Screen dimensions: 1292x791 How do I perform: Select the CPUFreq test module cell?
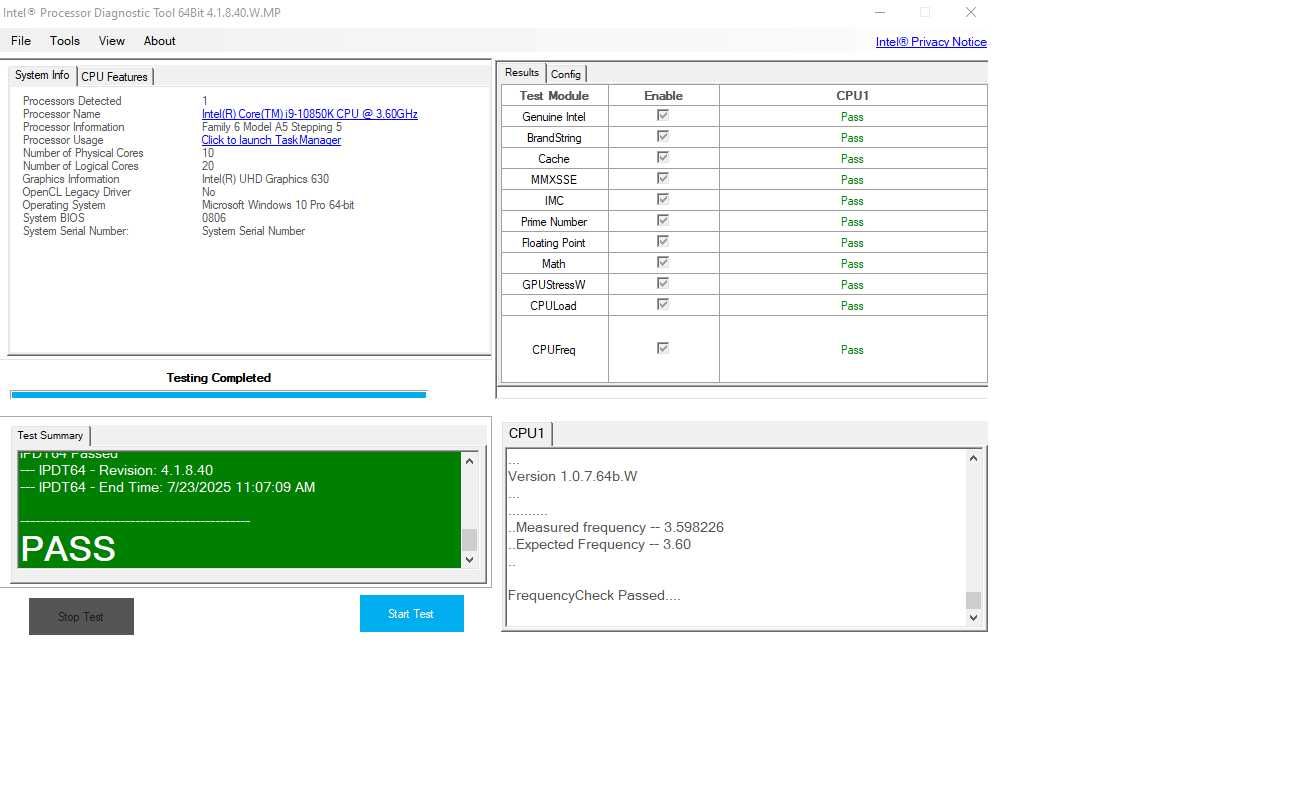(x=554, y=350)
